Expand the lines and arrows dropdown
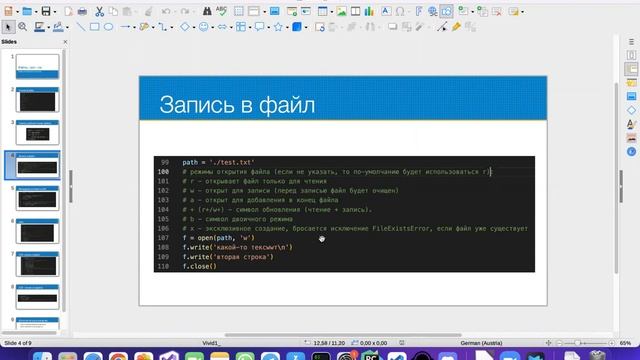This screenshot has height=360, width=640. pyautogui.click(x=134, y=27)
